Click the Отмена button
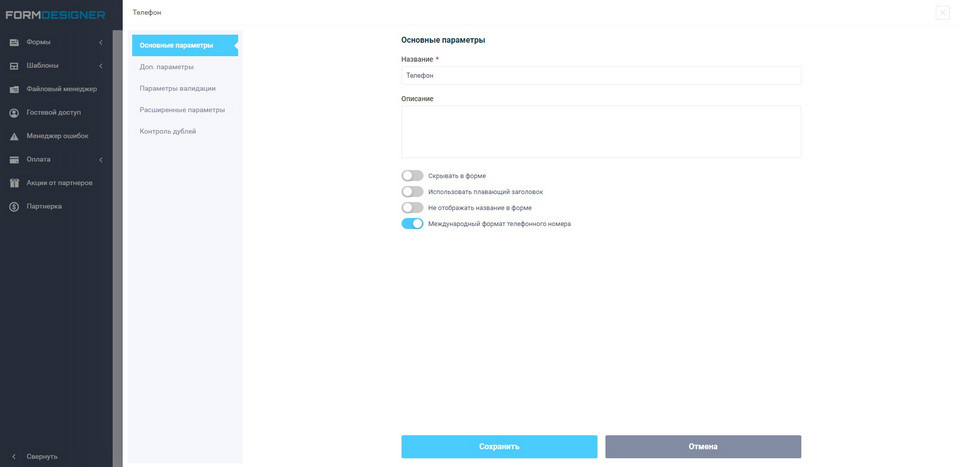 tap(703, 447)
